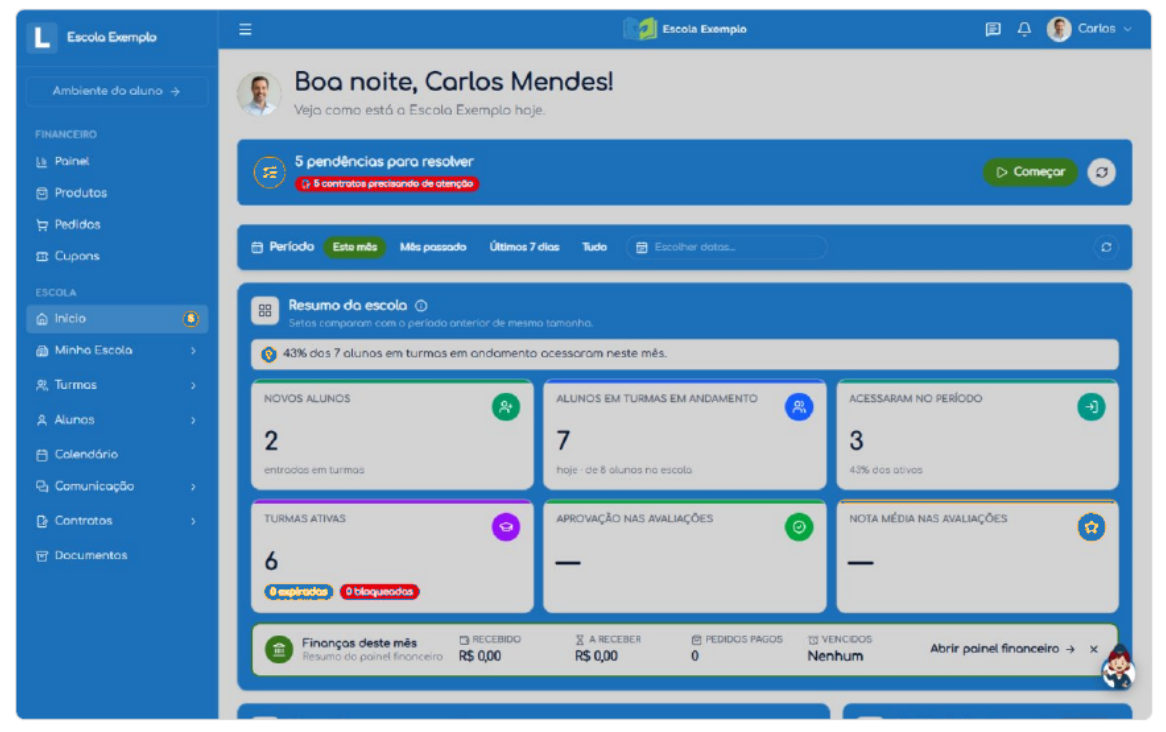Click the Resumo da escola grid icon
The width and height of the screenshot is (1166, 732).
coord(265,311)
